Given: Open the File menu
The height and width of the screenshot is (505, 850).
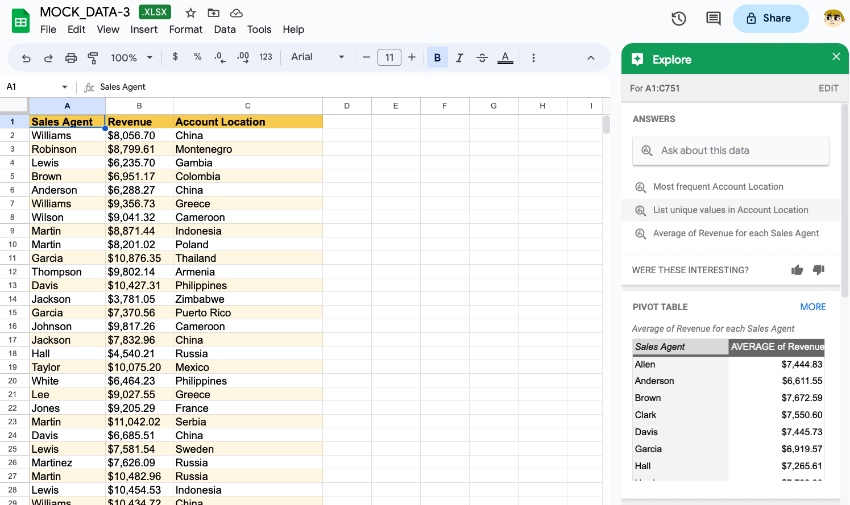Looking at the screenshot, I should pyautogui.click(x=48, y=29).
